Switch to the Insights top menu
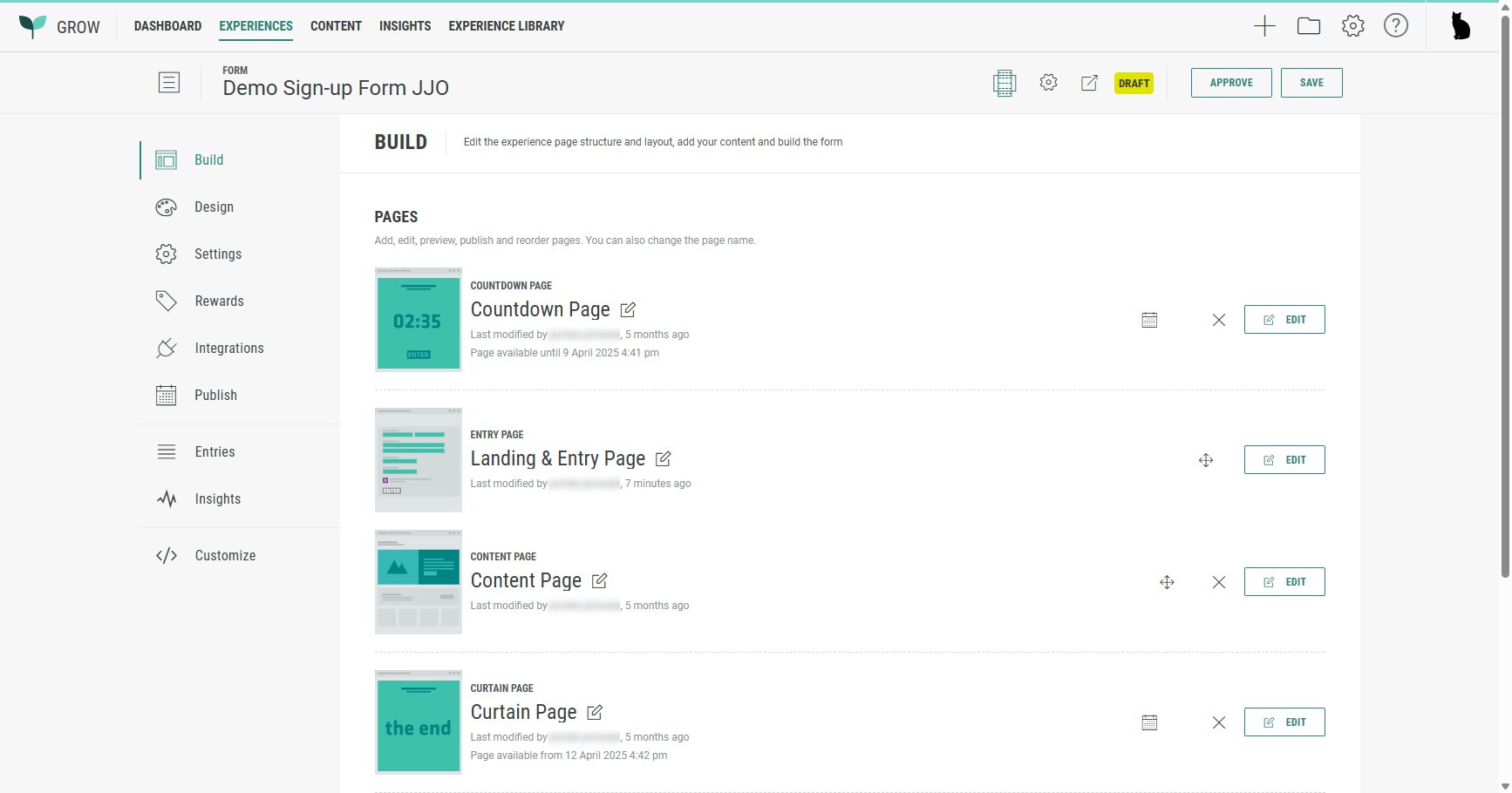Viewport: 1512px width, 793px height. [x=405, y=26]
